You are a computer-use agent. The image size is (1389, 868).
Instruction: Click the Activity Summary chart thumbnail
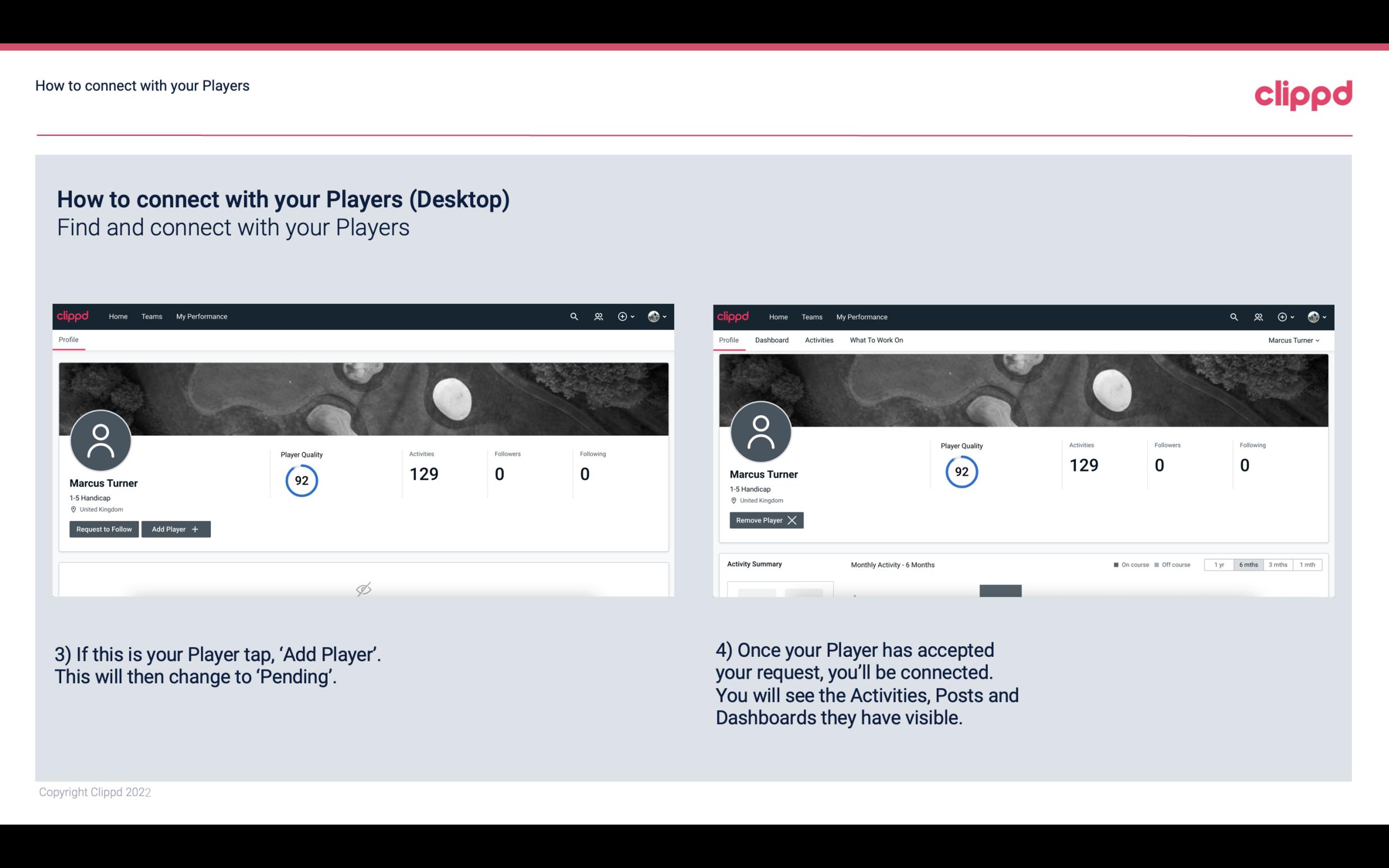point(781,589)
